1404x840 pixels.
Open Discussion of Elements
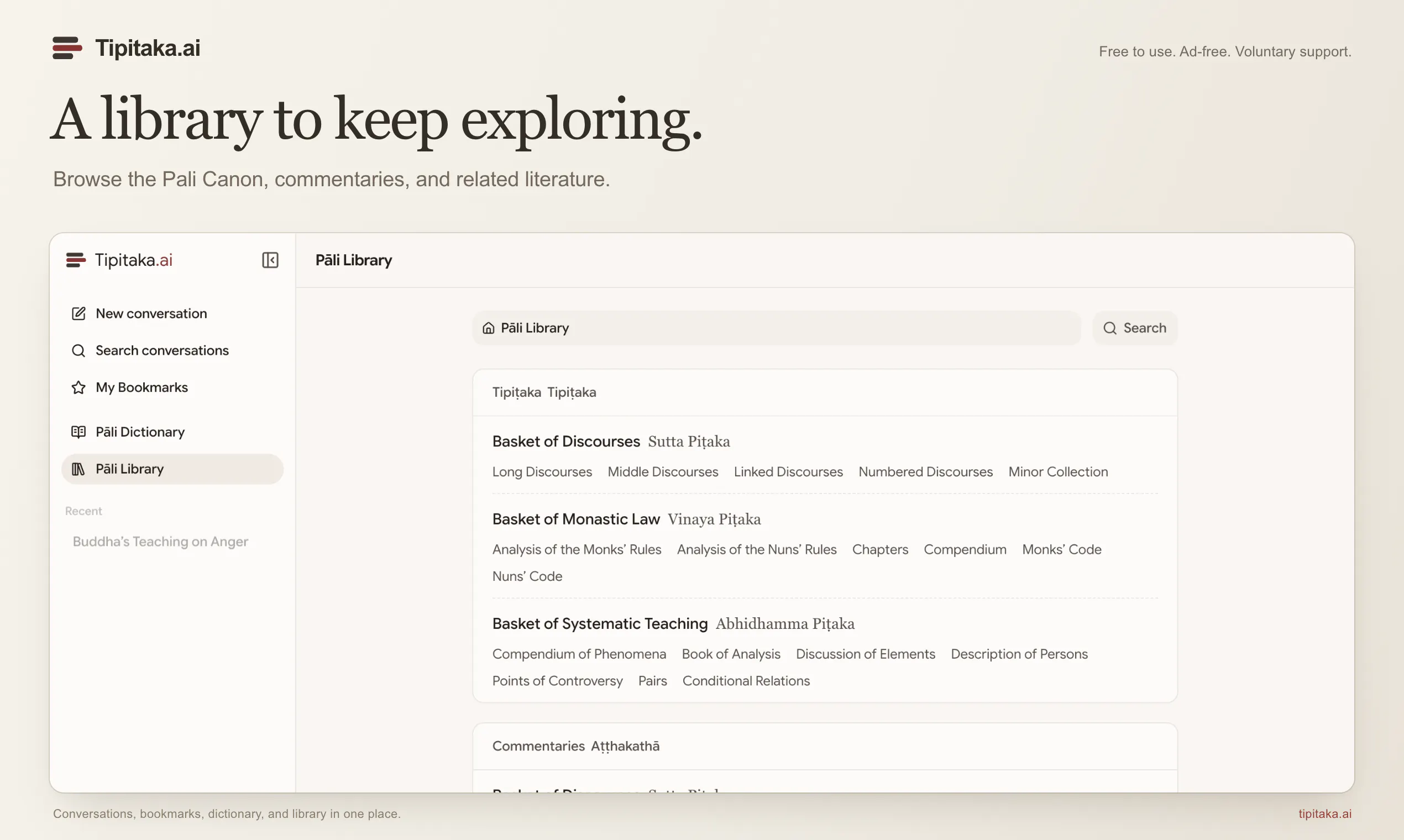click(x=865, y=654)
